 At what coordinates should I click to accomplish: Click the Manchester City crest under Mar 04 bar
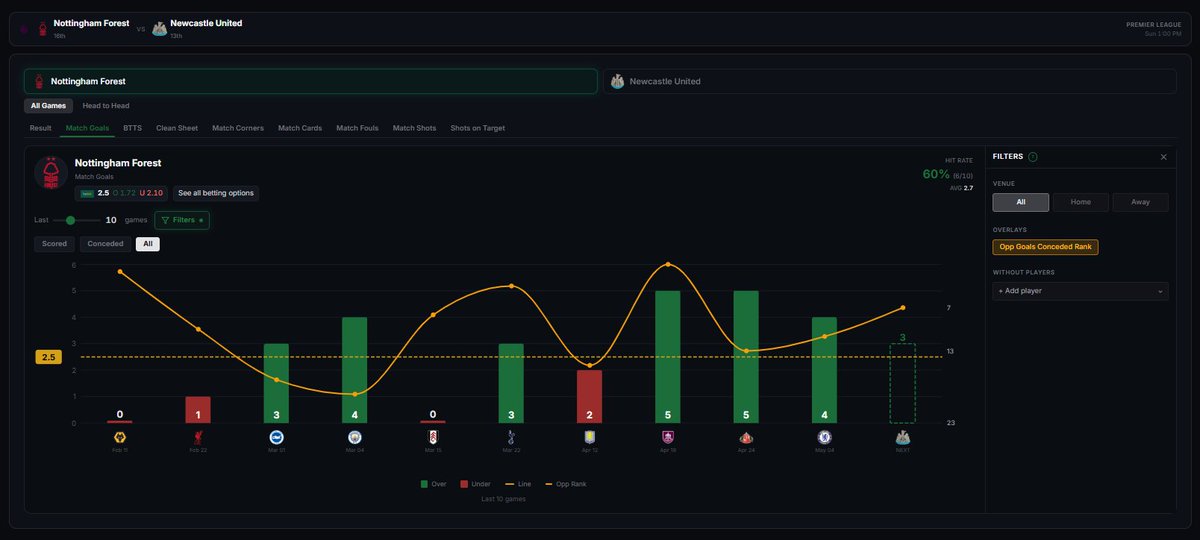pyautogui.click(x=354, y=437)
